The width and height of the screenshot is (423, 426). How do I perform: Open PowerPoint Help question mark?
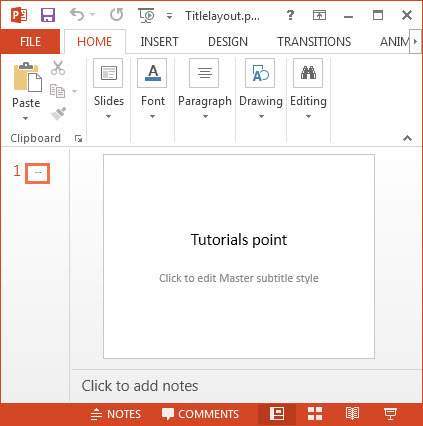290,15
